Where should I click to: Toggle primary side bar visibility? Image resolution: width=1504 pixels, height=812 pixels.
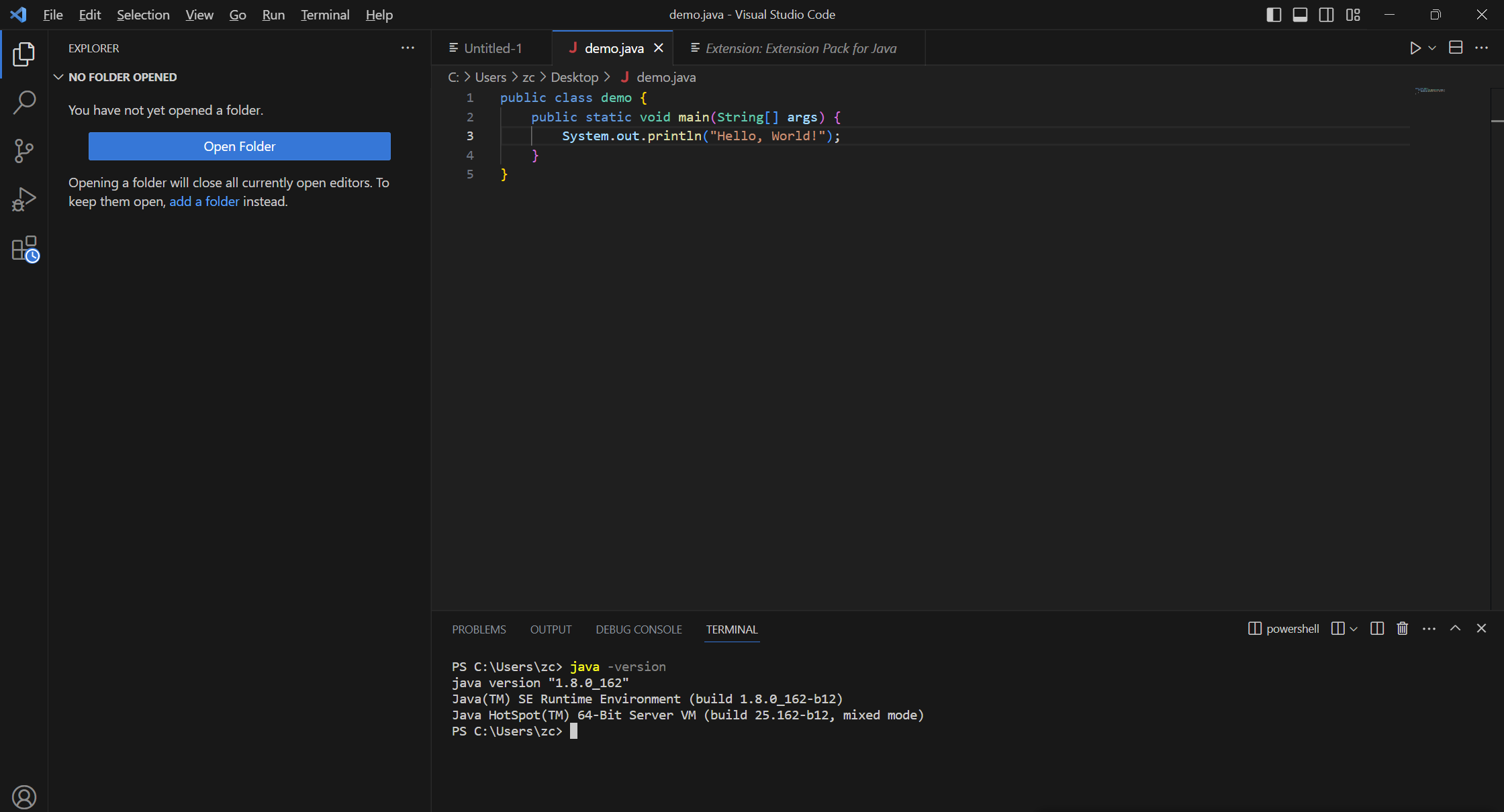[1274, 15]
